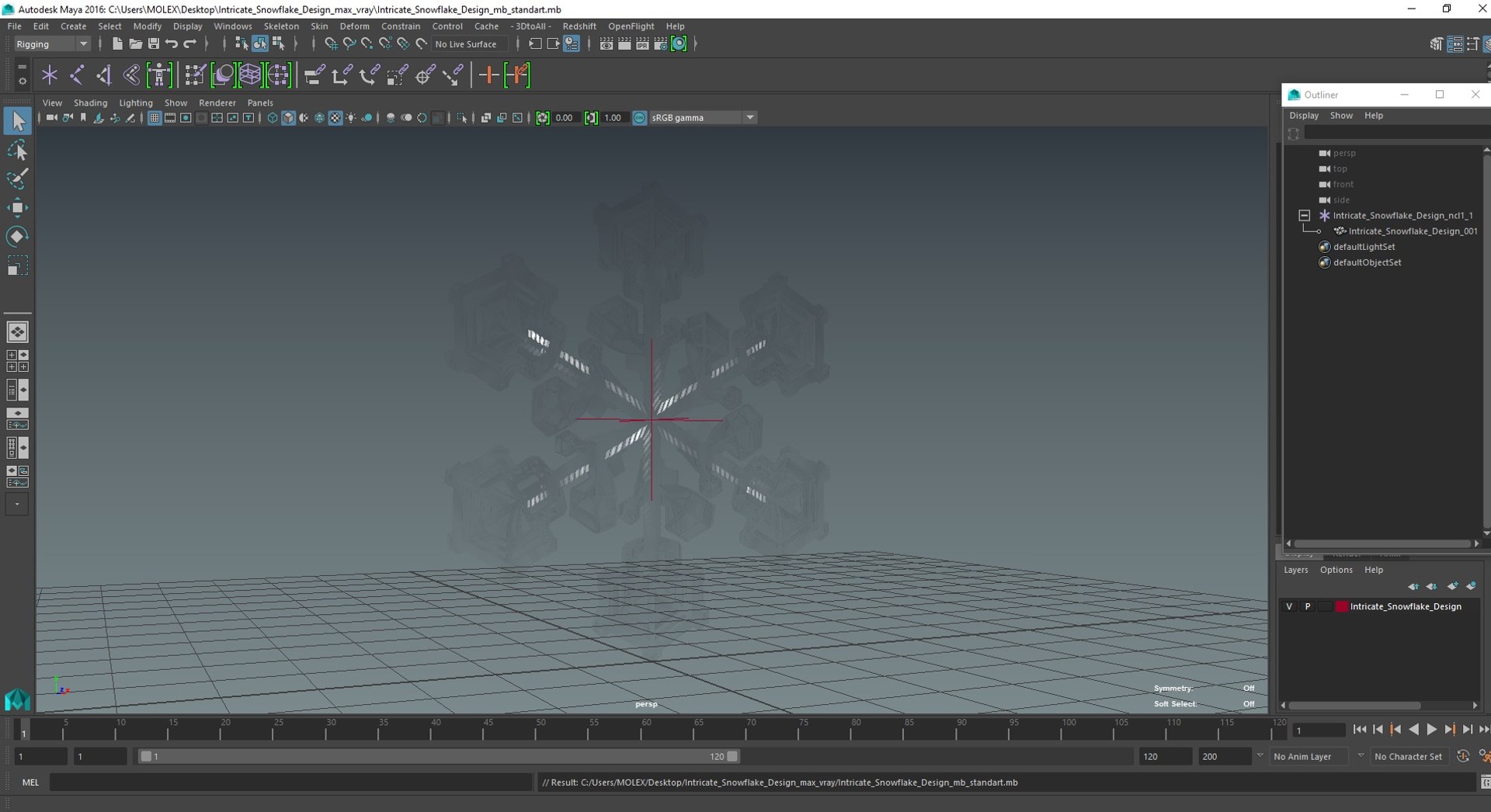Click the Maya logo icon bottom-left
This screenshot has width=1491, height=812.
pos(17,699)
